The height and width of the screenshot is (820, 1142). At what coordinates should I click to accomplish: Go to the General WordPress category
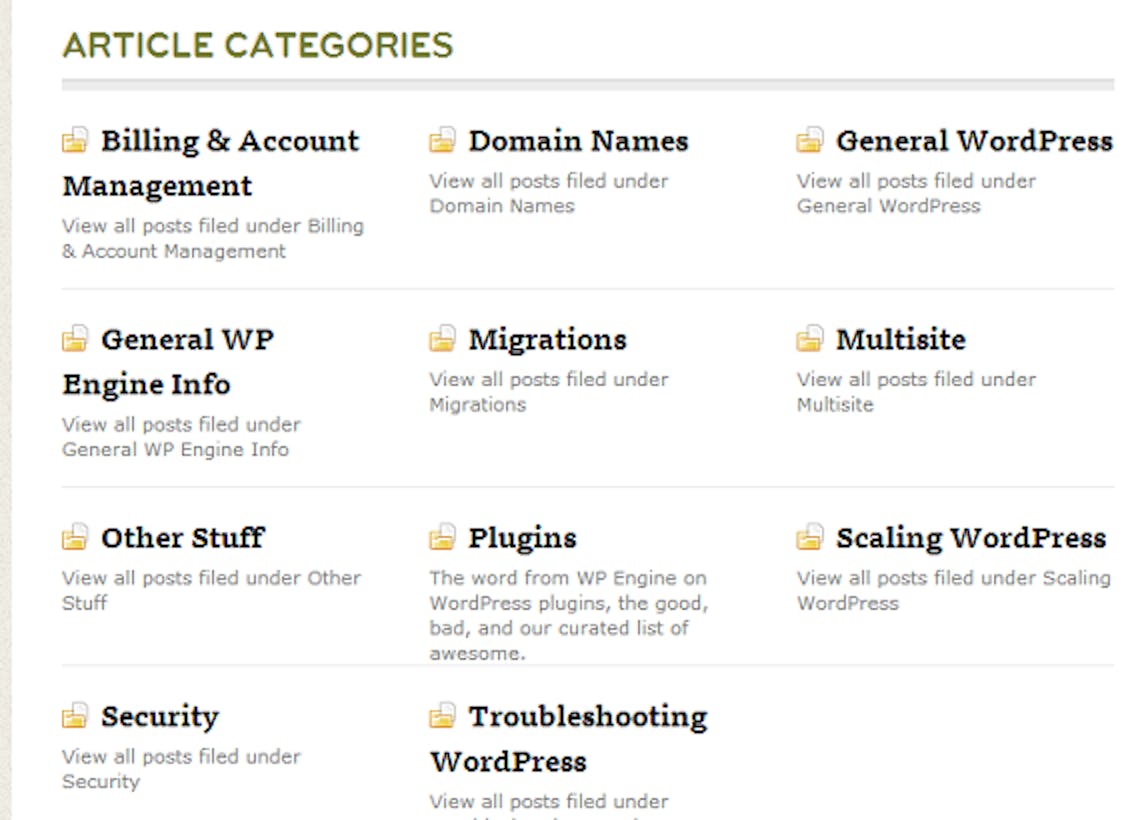point(974,141)
